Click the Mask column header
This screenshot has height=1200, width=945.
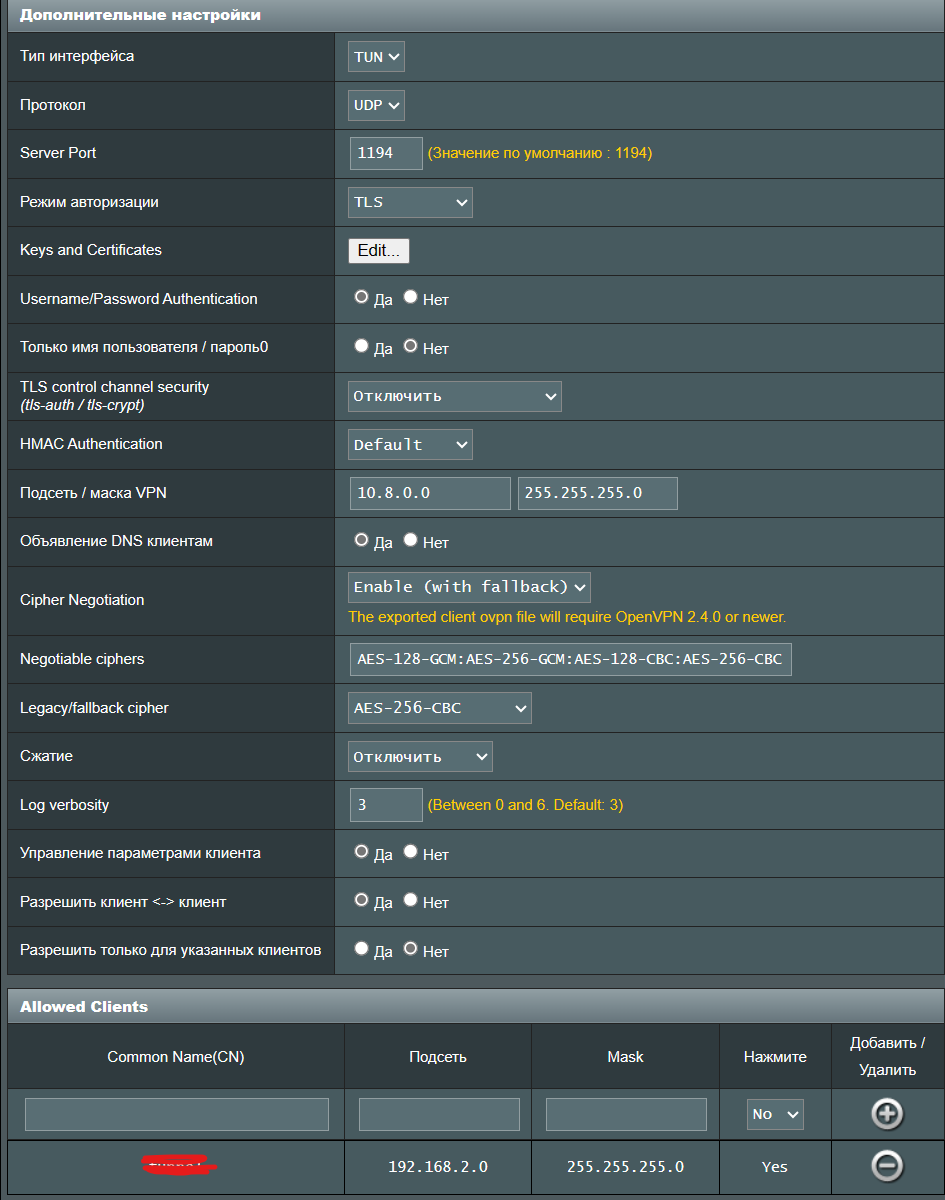[x=626, y=1057]
